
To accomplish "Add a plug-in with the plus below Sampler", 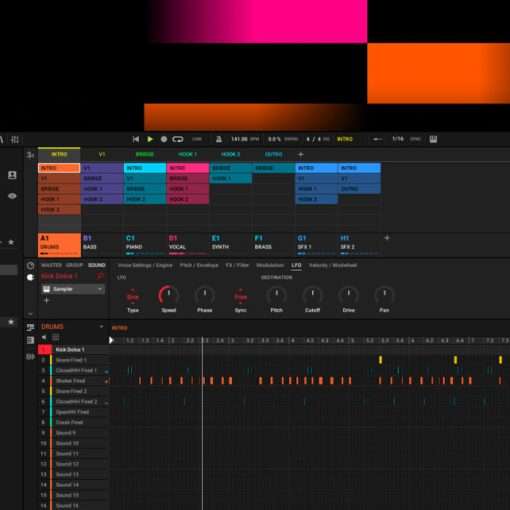I will coord(46,301).
